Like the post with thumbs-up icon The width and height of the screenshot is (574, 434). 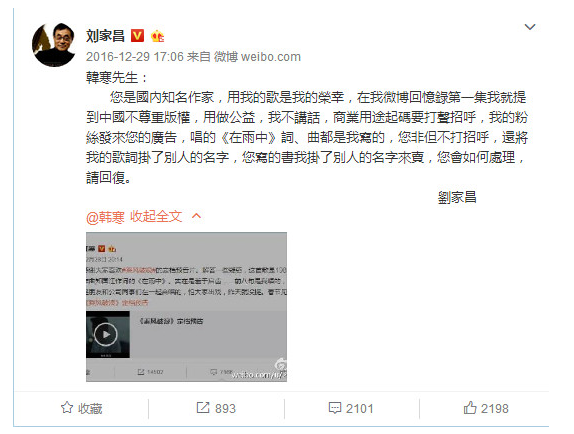470,408
